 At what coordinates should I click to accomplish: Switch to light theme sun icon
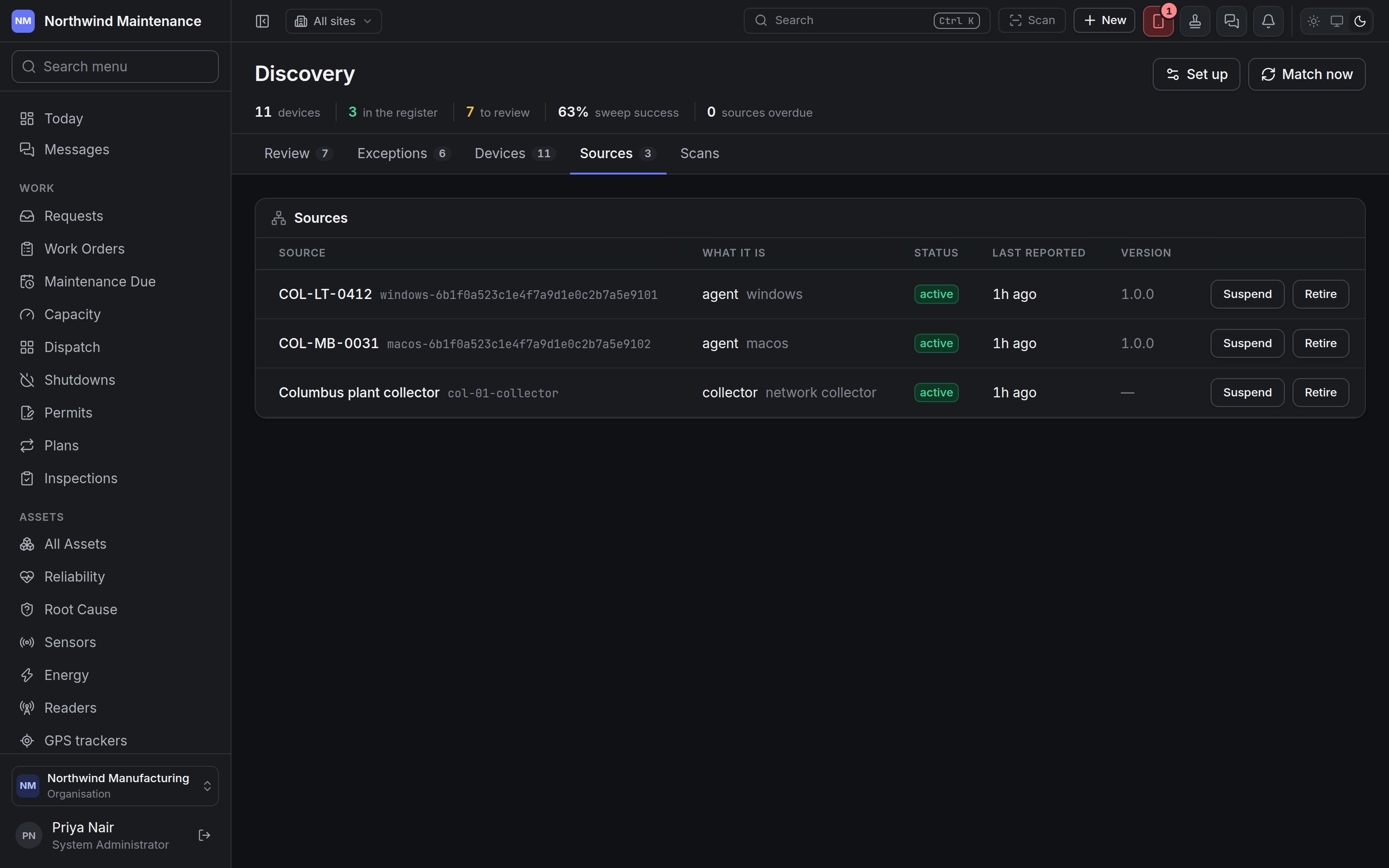click(1314, 21)
